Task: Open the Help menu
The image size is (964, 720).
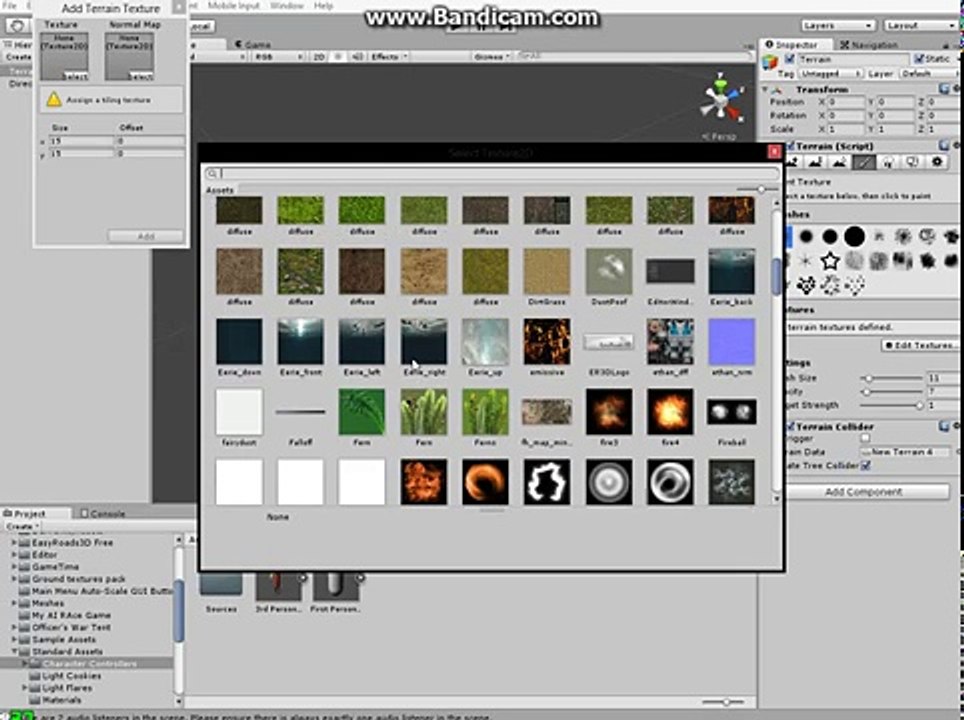Action: click(x=323, y=6)
